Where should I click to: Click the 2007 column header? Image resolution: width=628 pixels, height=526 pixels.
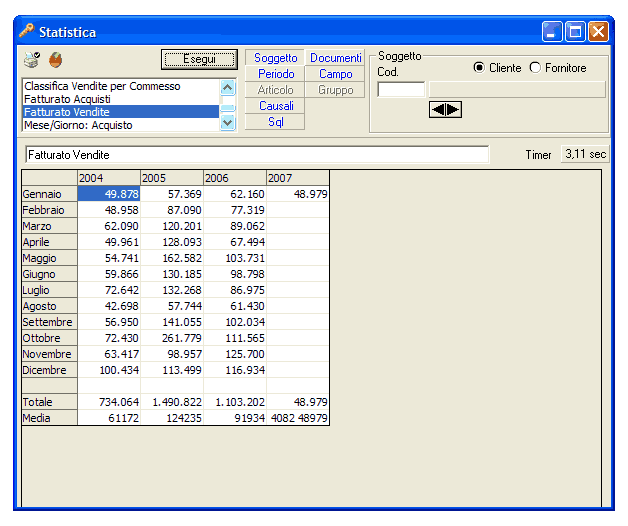(298, 178)
